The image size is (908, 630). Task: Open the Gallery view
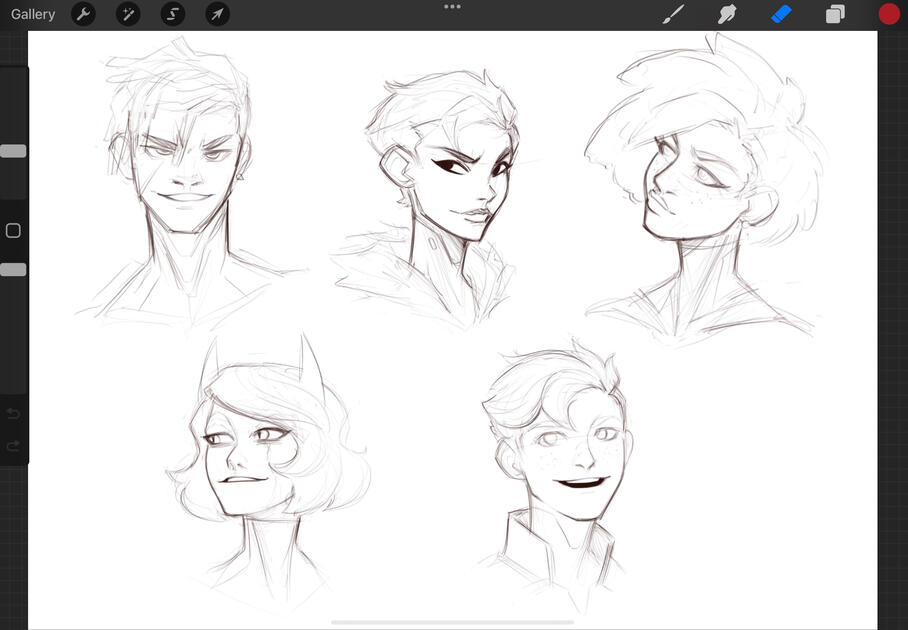tap(33, 14)
